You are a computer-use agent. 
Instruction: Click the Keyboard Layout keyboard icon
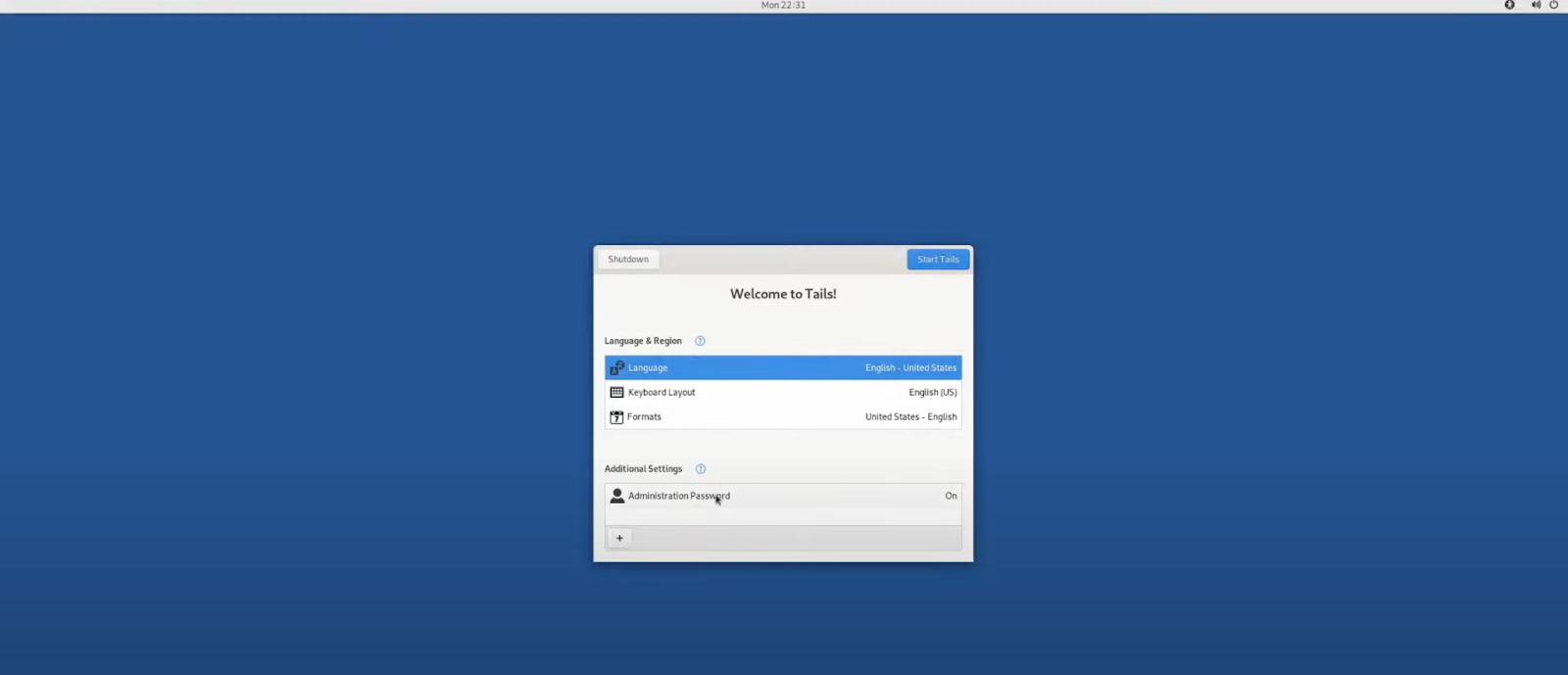pos(616,392)
